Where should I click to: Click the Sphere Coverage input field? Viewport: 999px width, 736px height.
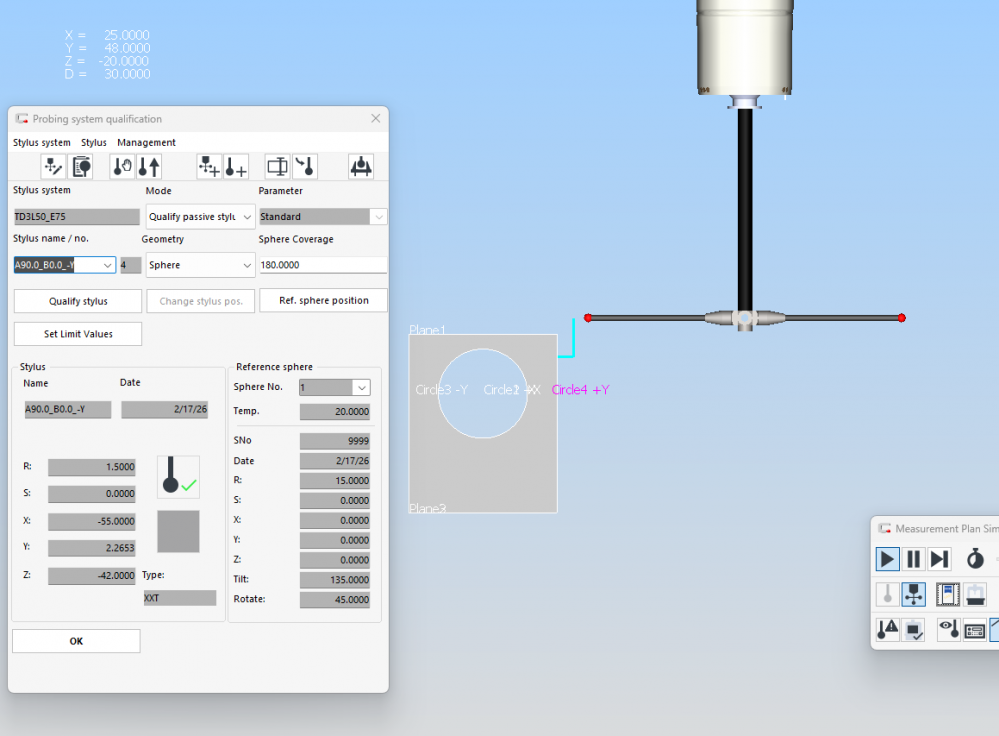pyautogui.click(x=323, y=265)
